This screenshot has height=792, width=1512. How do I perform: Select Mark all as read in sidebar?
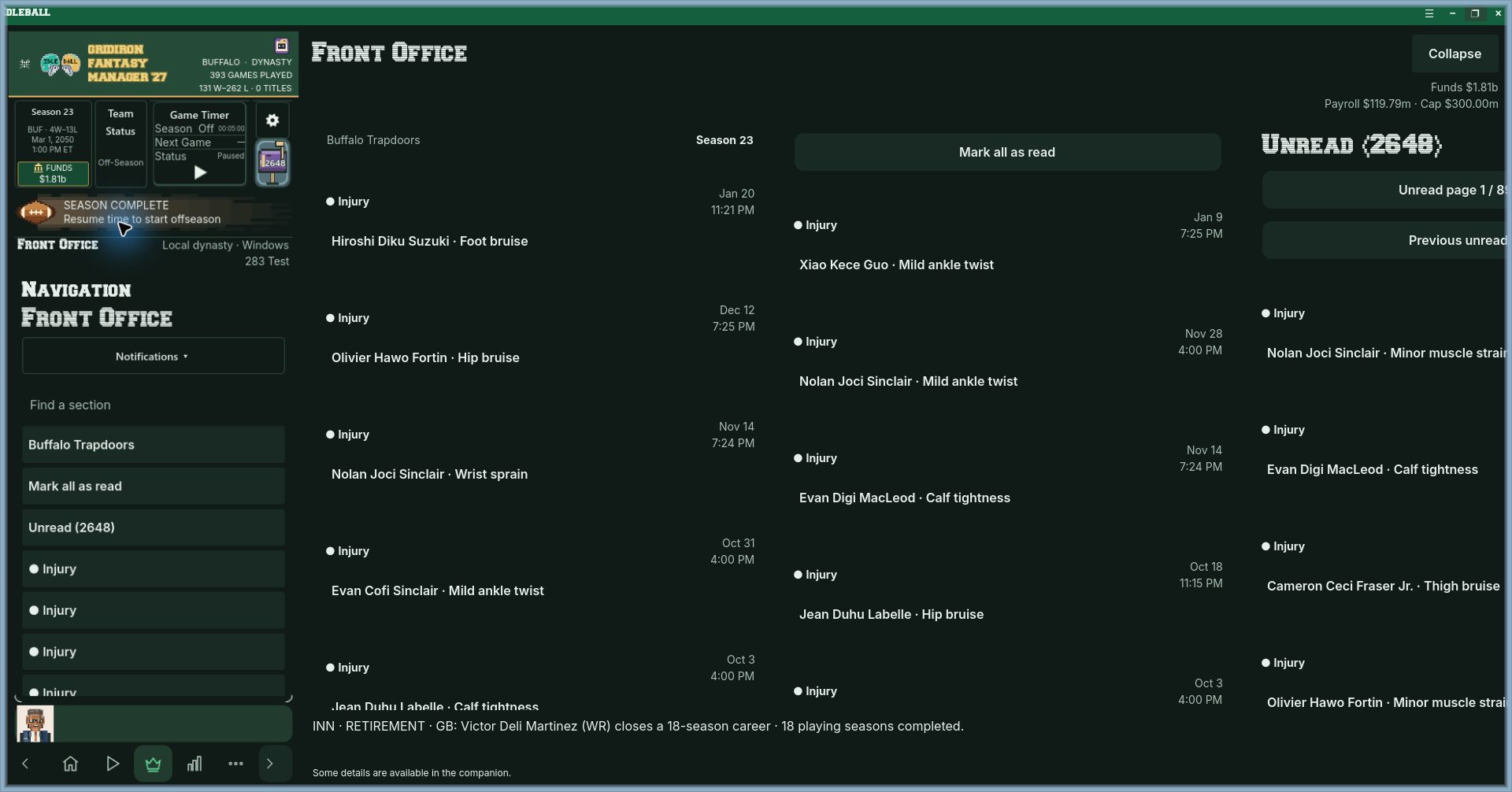pyautogui.click(x=153, y=487)
